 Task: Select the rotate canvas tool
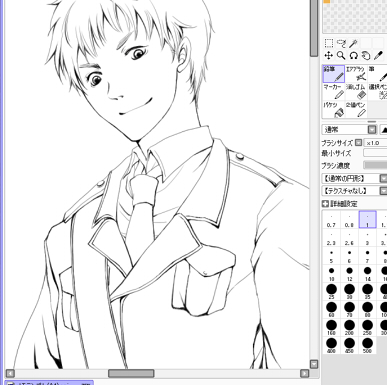353,55
